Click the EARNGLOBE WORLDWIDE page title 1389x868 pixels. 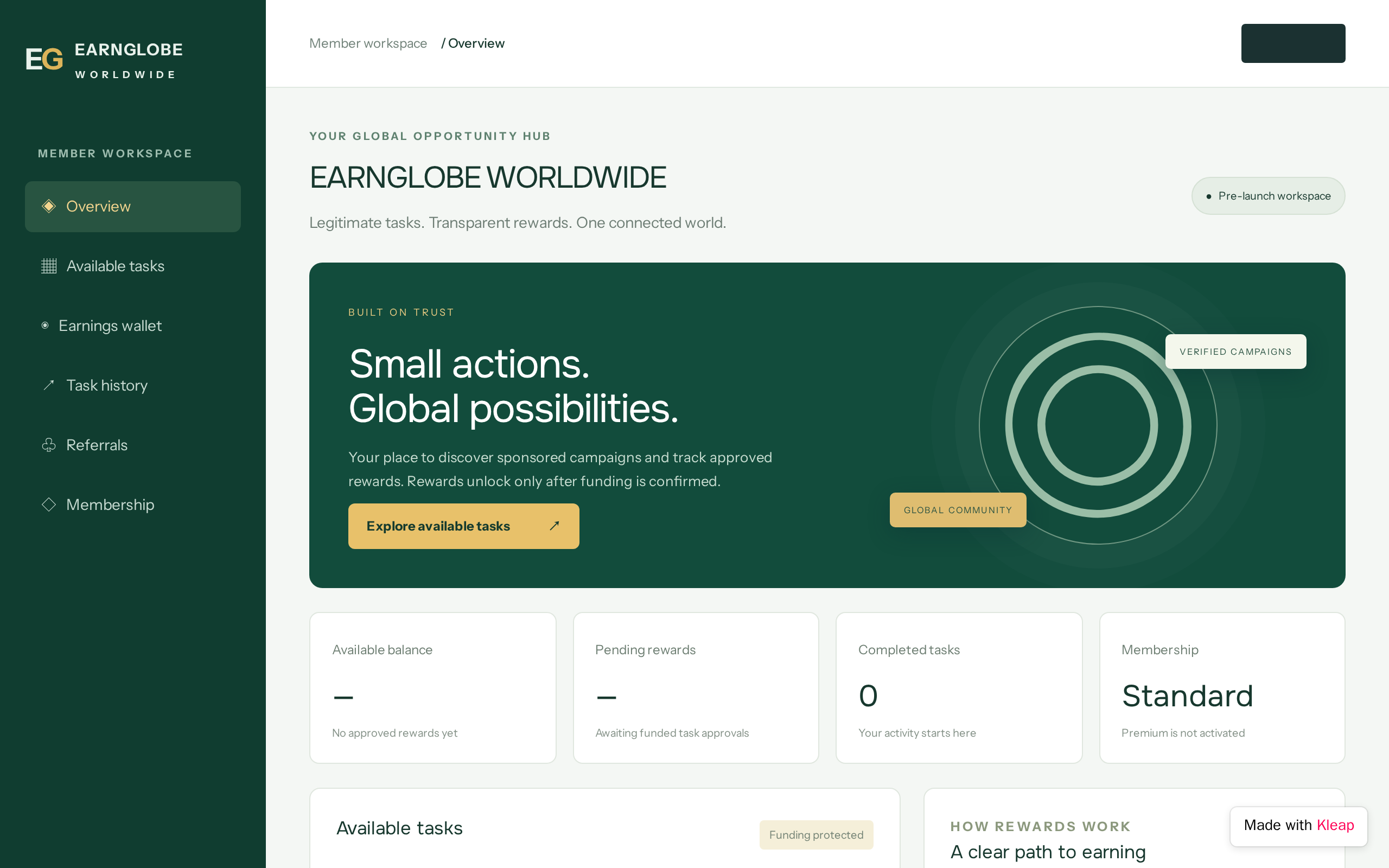point(488,177)
